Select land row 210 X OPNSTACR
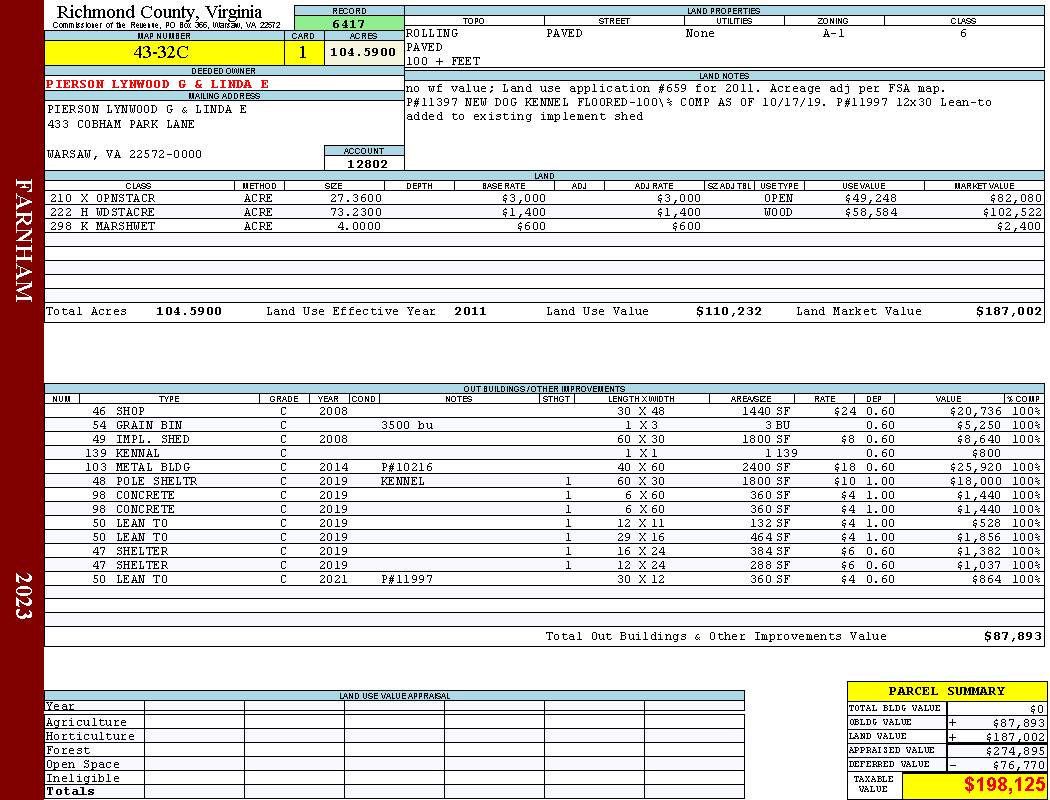This screenshot has height=800, width=1050. (x=544, y=198)
